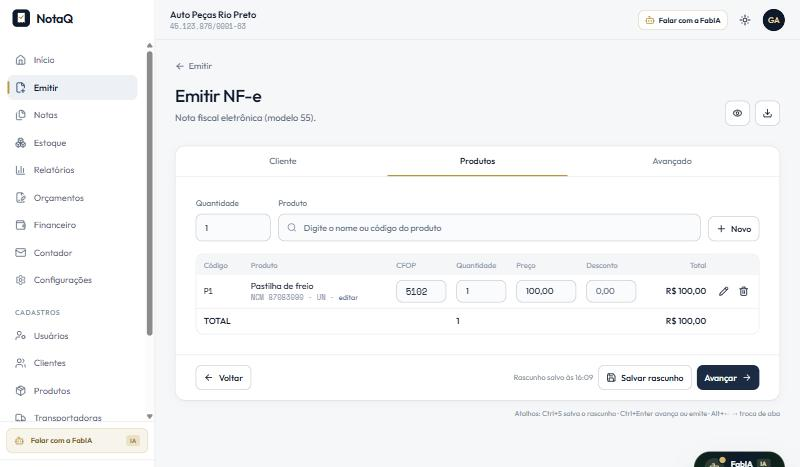Click the editar link under Pastilha de freio
Screen dimensions: 800x467
pos(348,298)
